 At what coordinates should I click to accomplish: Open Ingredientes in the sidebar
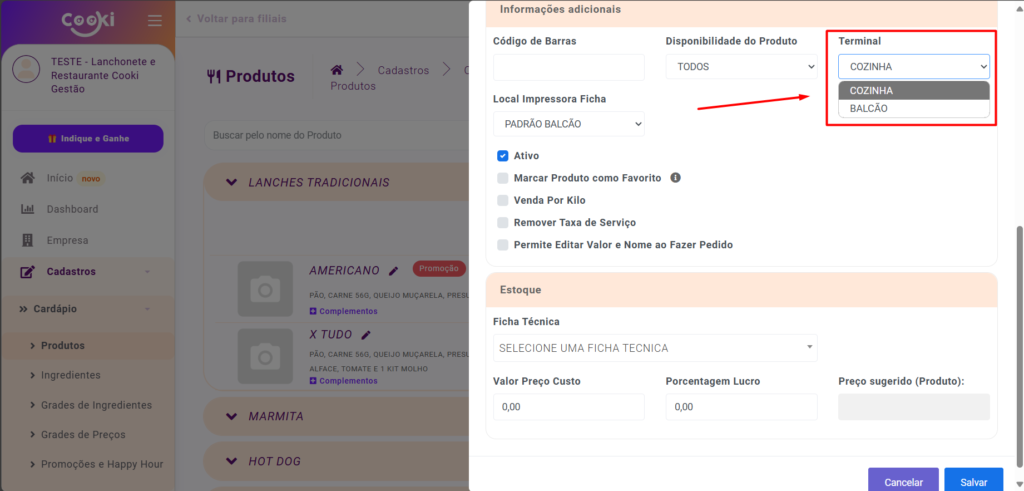pos(70,375)
